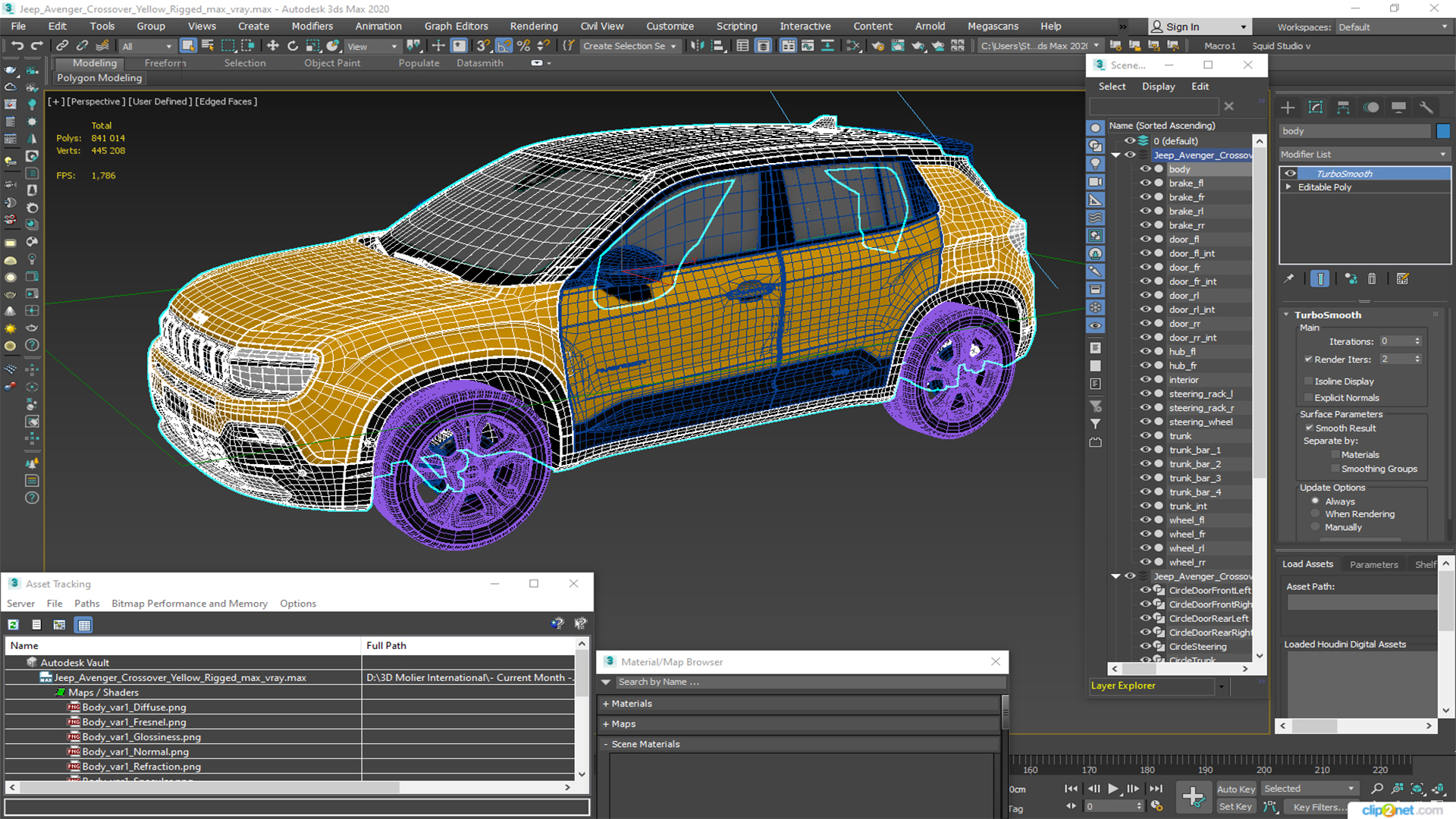The width and height of the screenshot is (1456, 819).
Task: Open the Motion panel tab icon
Action: [x=1371, y=107]
